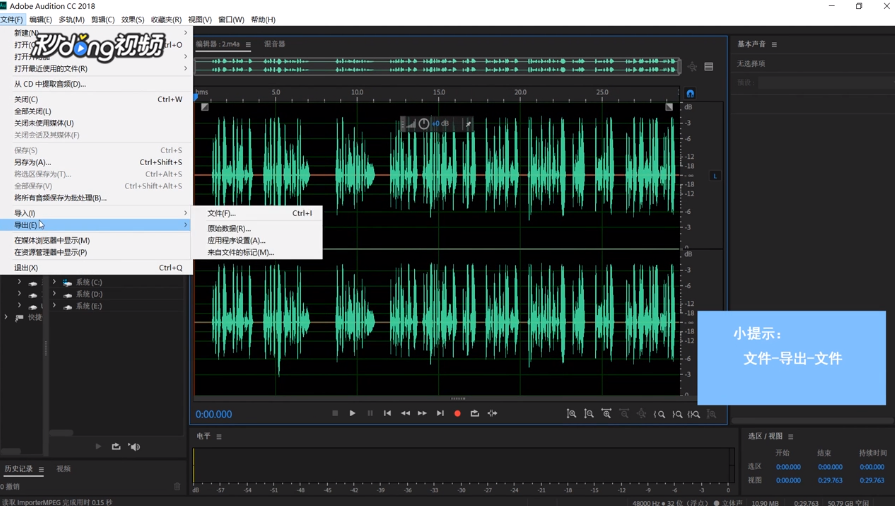
Task: Choose Exit (退出) in File menu
Action: [x=96, y=268]
